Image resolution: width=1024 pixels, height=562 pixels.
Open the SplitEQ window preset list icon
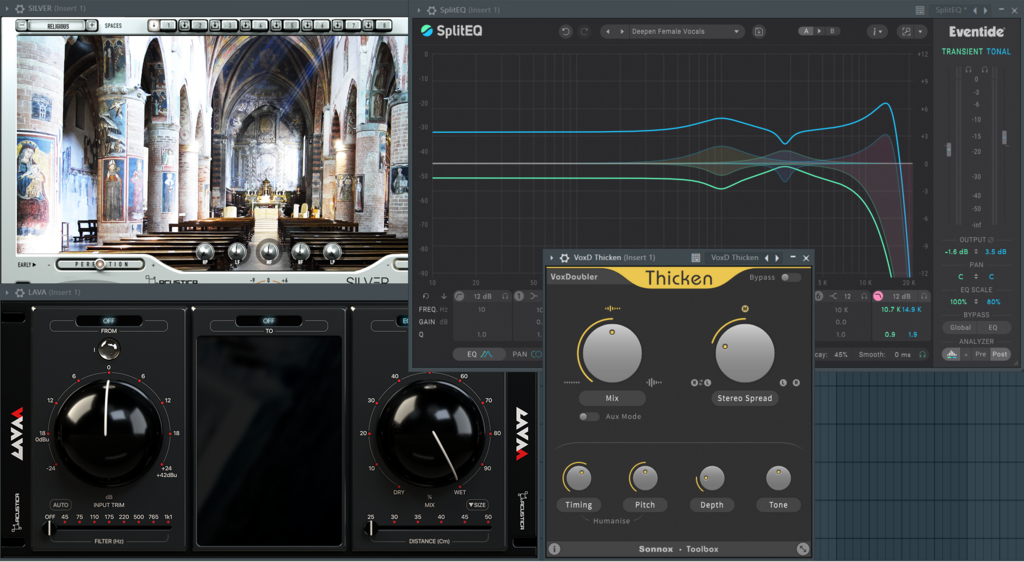click(920, 10)
